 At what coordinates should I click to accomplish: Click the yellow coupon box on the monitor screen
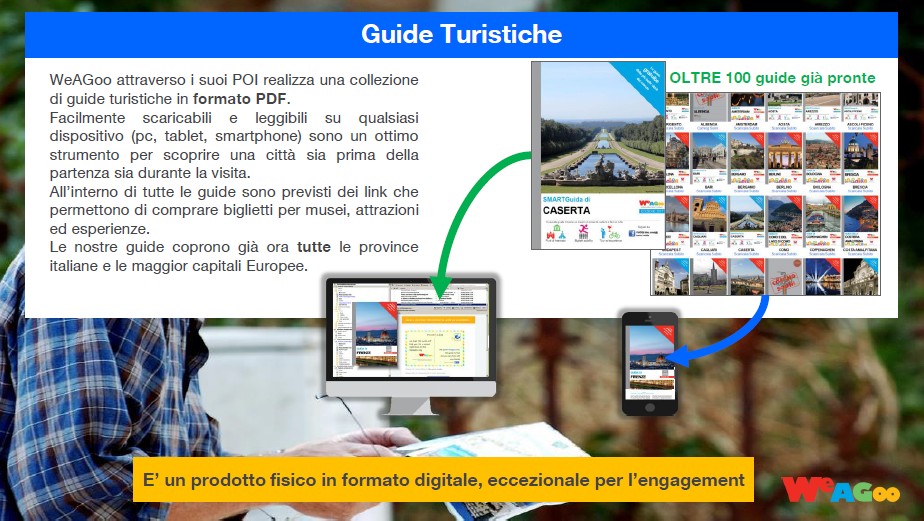tap(434, 347)
